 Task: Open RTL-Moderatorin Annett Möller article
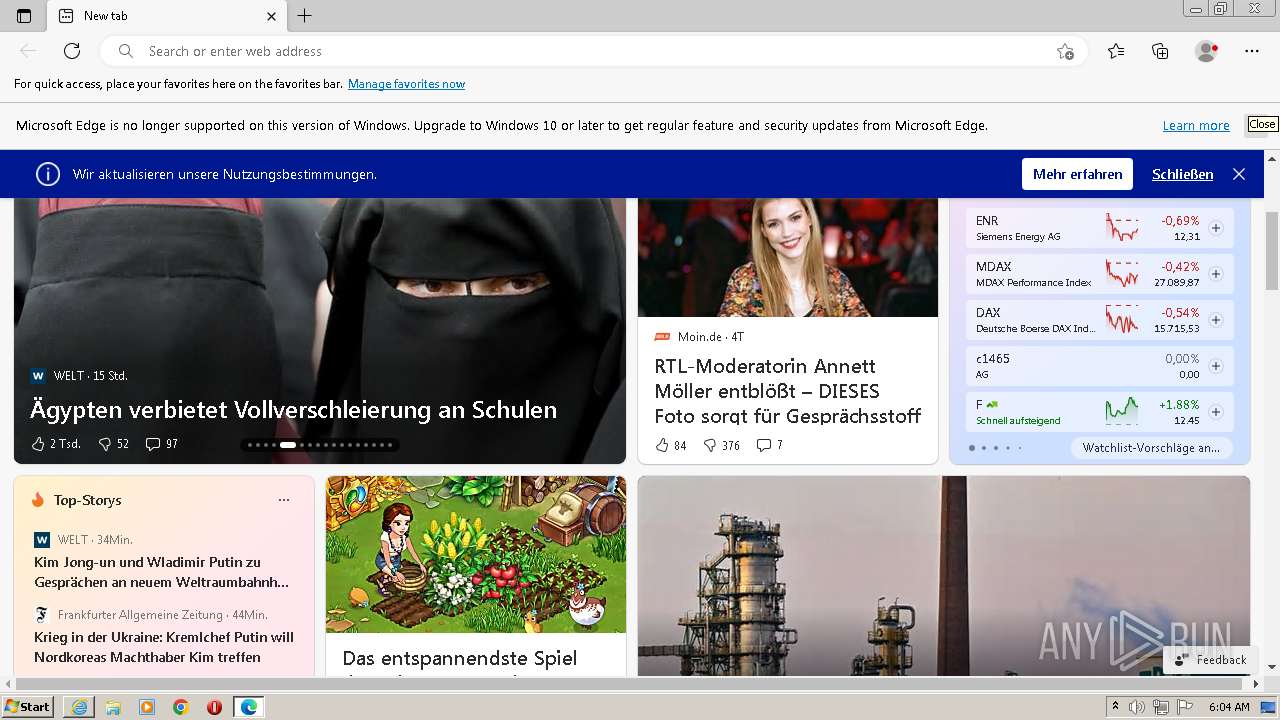click(x=788, y=391)
